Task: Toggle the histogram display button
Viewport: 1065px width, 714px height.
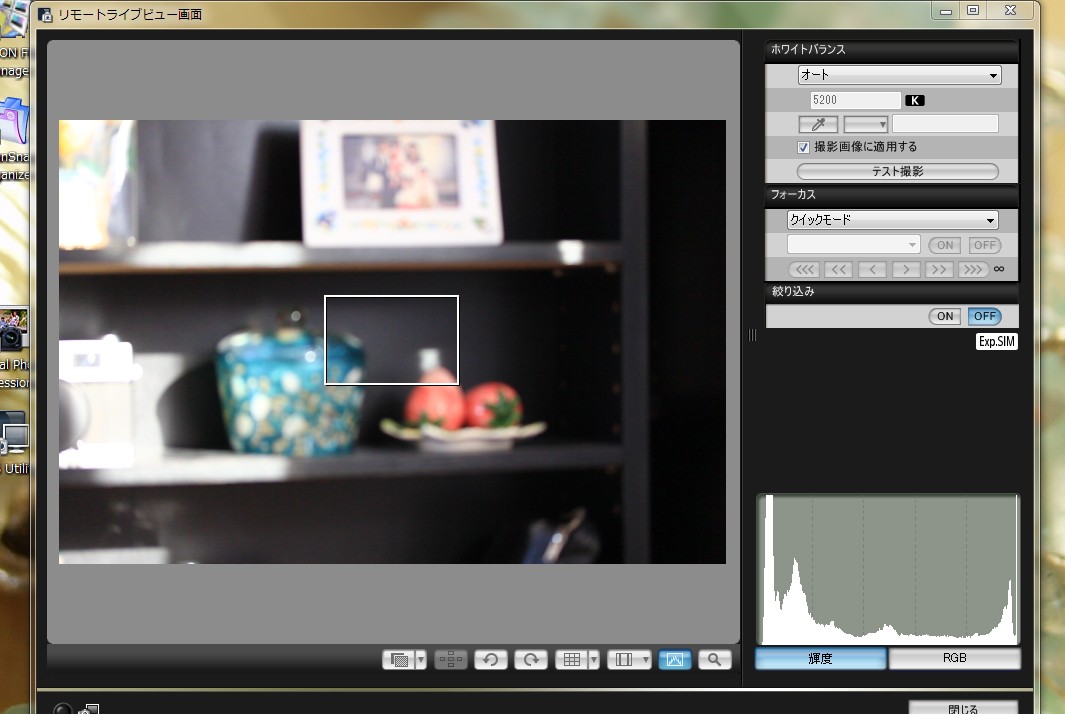Action: (x=674, y=660)
